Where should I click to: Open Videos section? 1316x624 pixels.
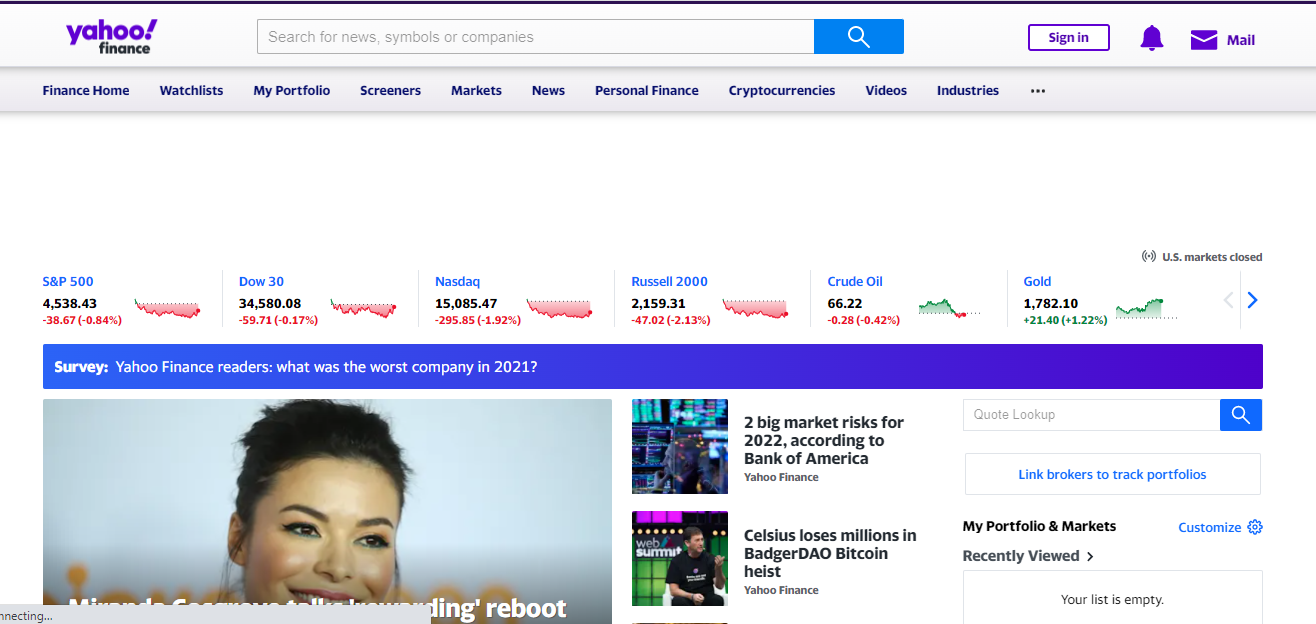tap(886, 90)
